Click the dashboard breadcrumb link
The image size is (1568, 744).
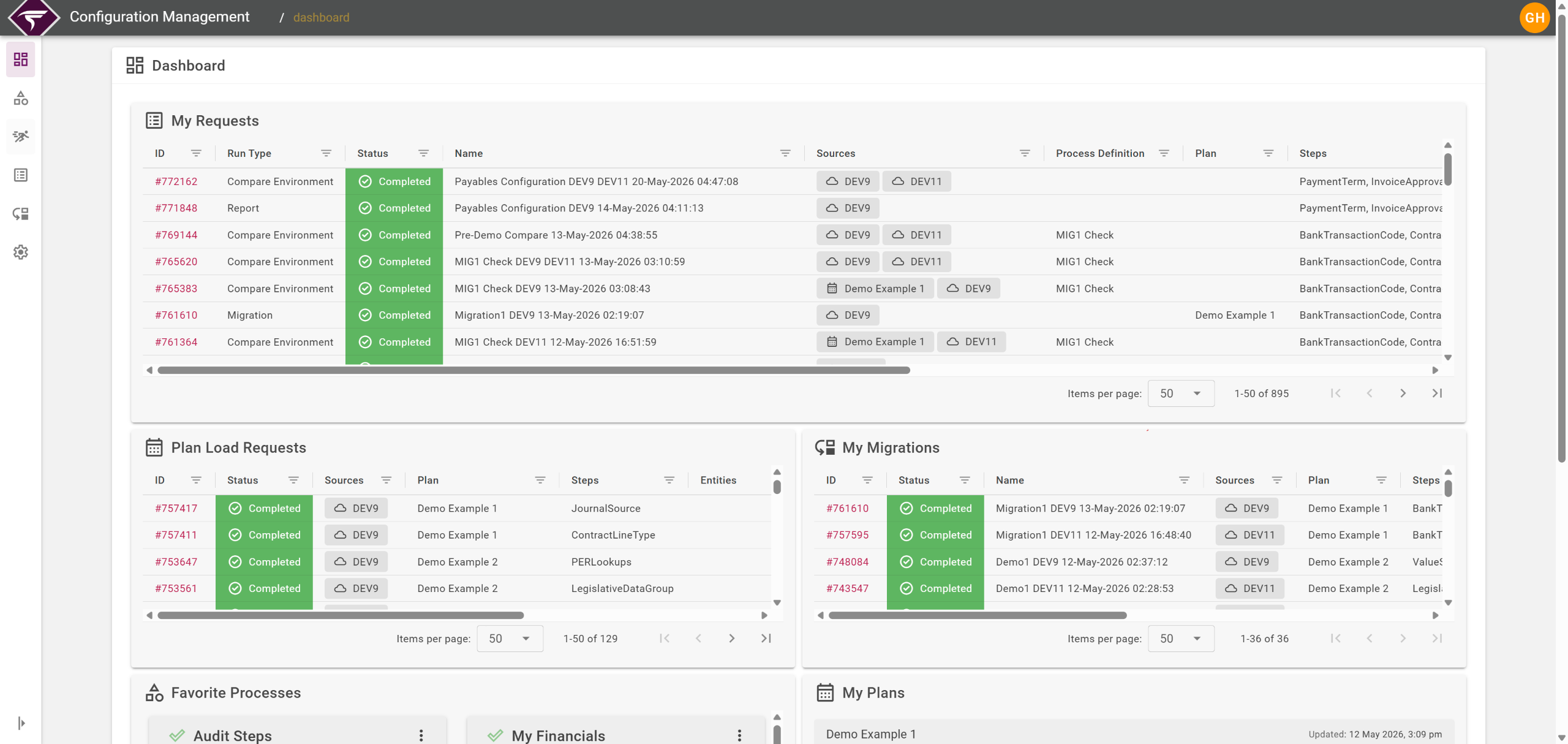(x=321, y=17)
